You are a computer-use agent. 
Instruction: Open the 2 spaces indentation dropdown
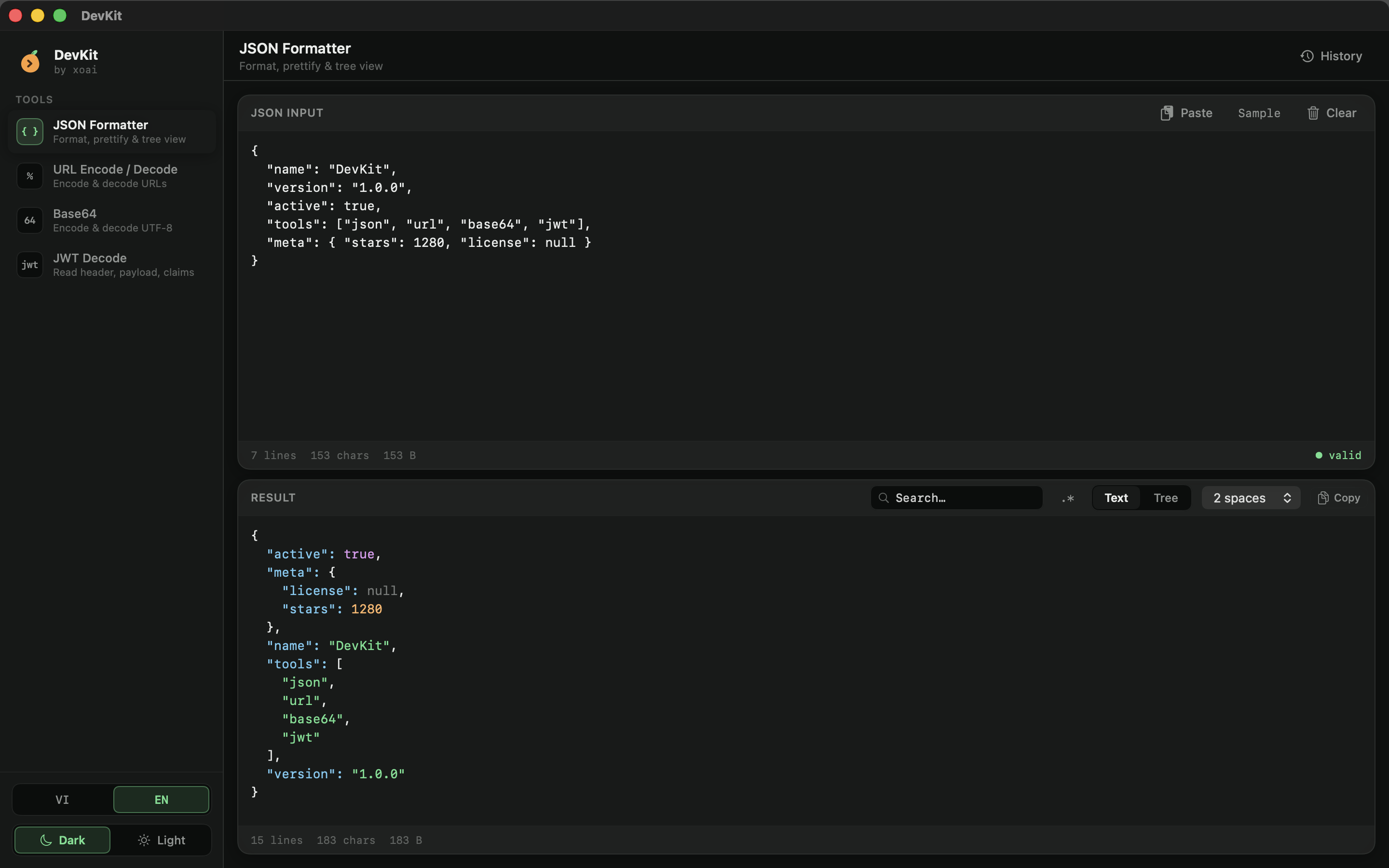point(1251,498)
